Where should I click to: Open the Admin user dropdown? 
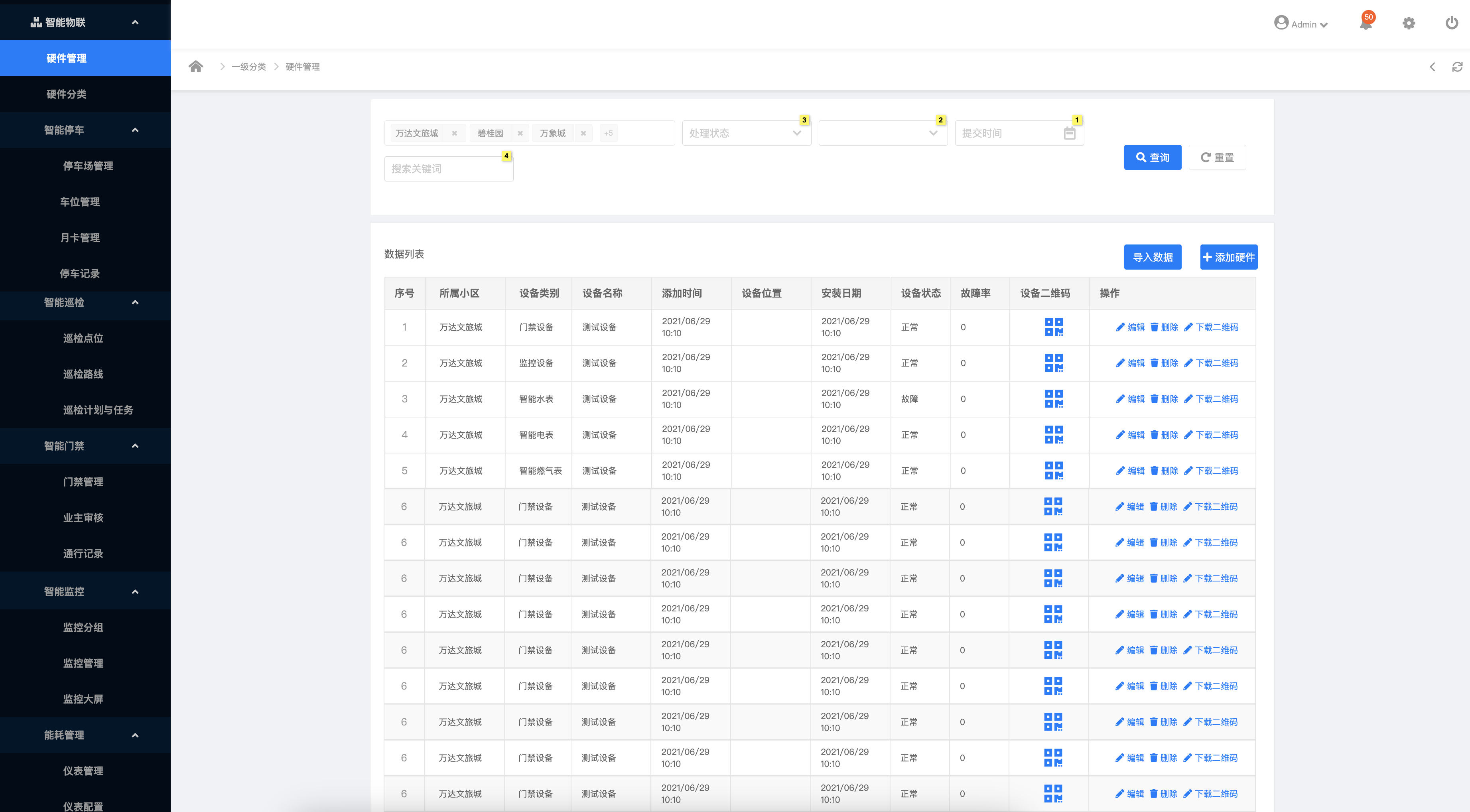[x=1302, y=24]
